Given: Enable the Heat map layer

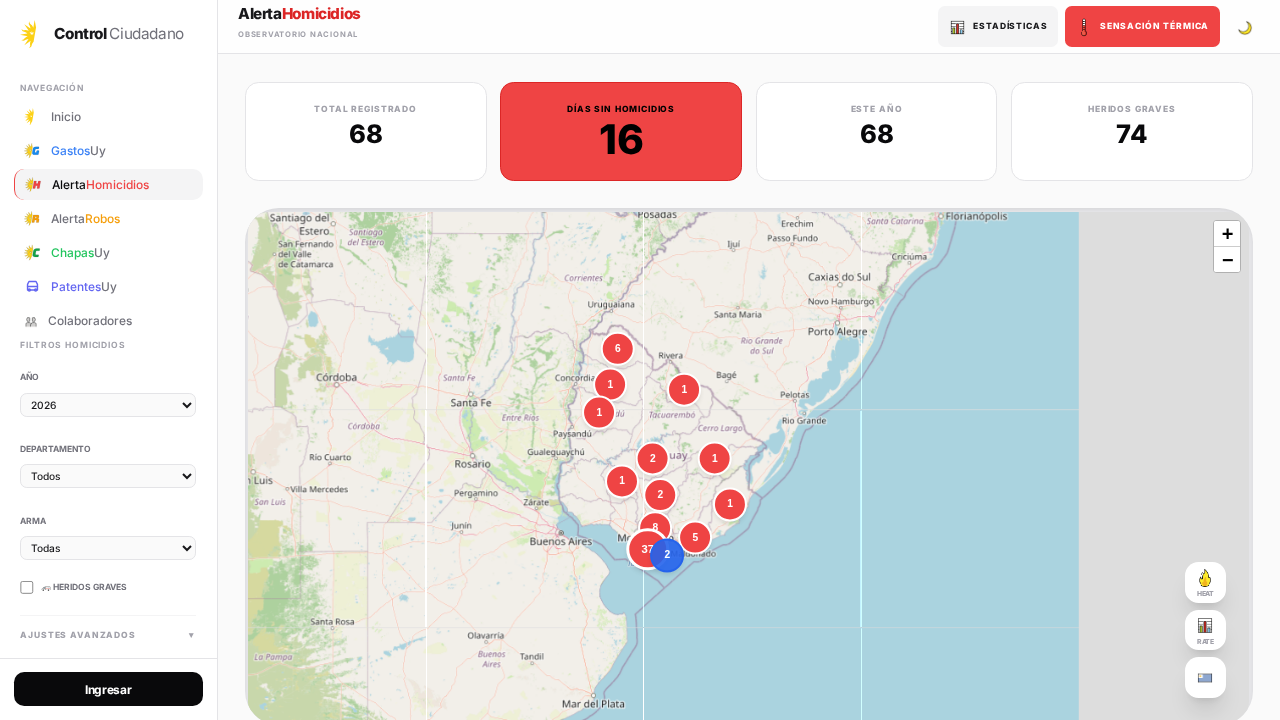Looking at the screenshot, I should point(1205,582).
